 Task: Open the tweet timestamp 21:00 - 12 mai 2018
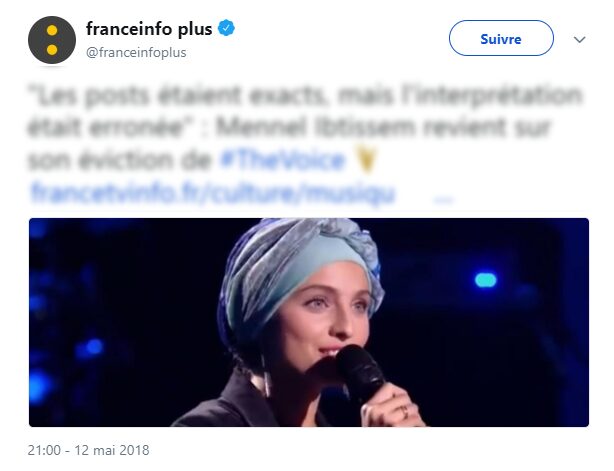[x=88, y=450]
